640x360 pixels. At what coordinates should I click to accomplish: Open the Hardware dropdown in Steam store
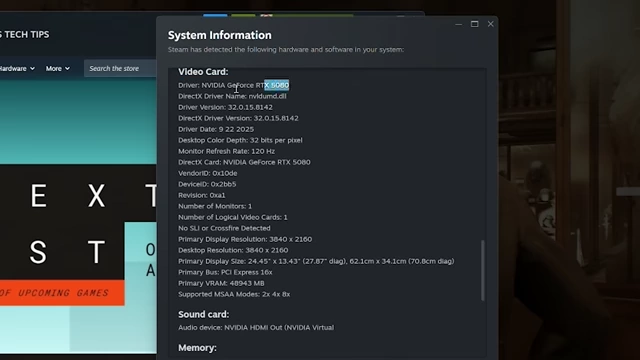click(17, 69)
